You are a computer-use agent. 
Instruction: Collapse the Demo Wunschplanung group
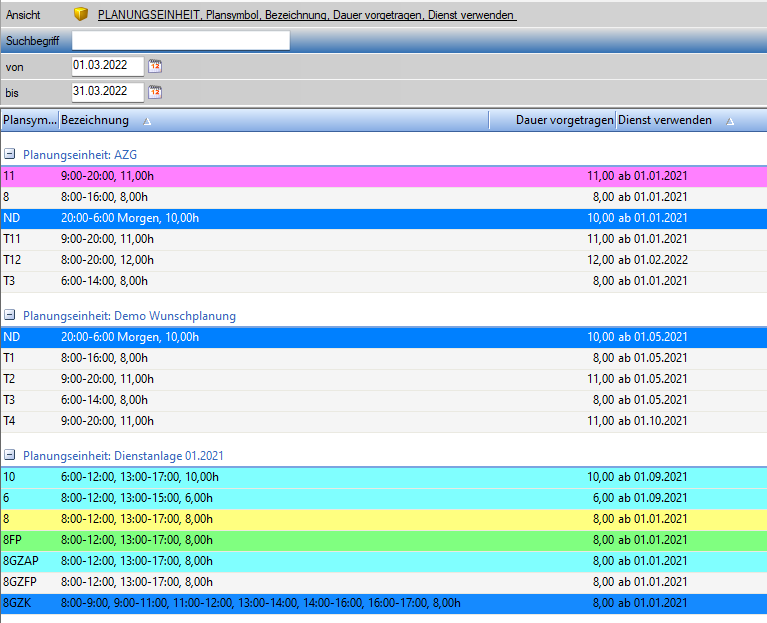9,316
